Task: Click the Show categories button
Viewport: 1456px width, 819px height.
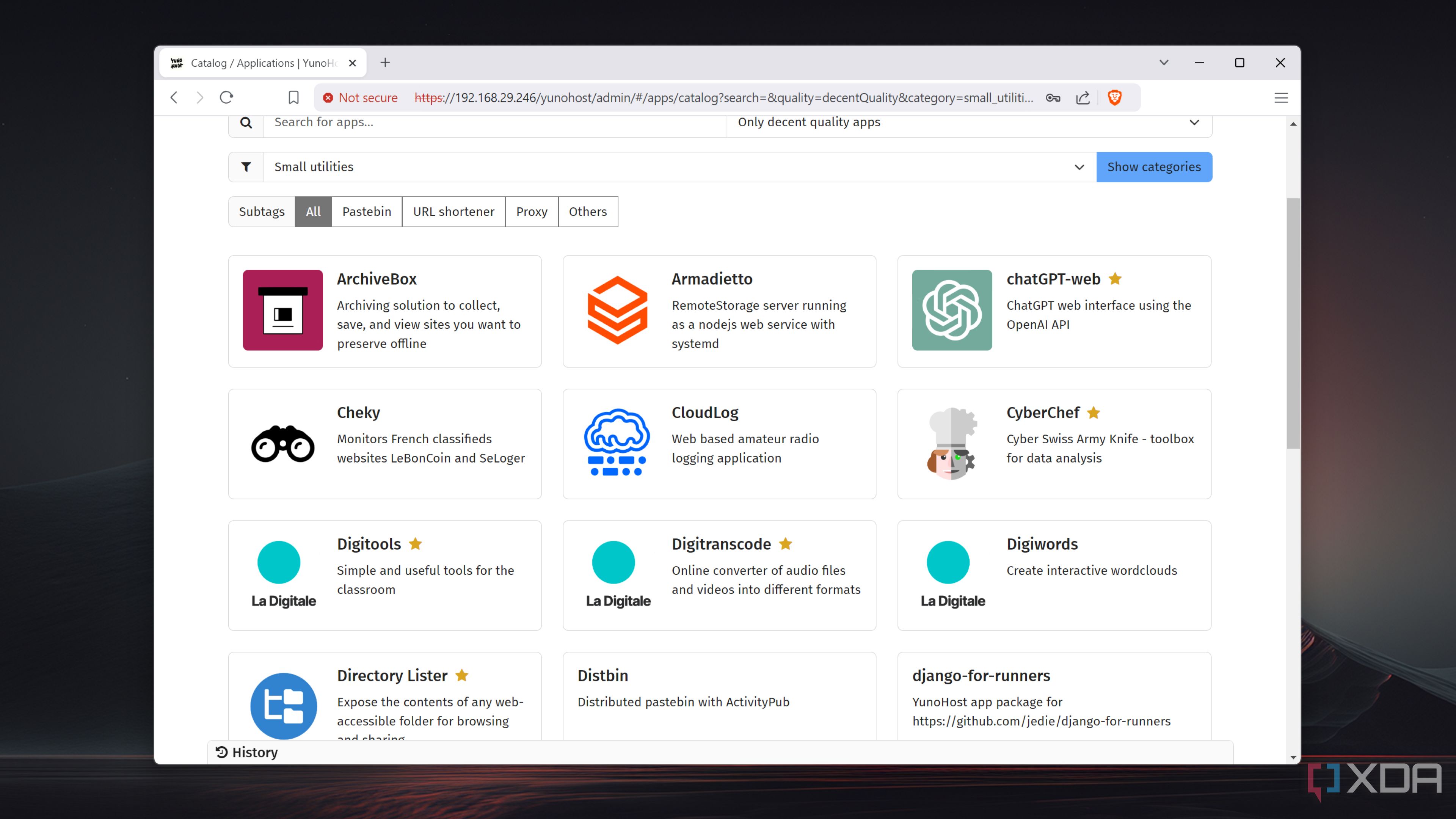Action: tap(1153, 167)
